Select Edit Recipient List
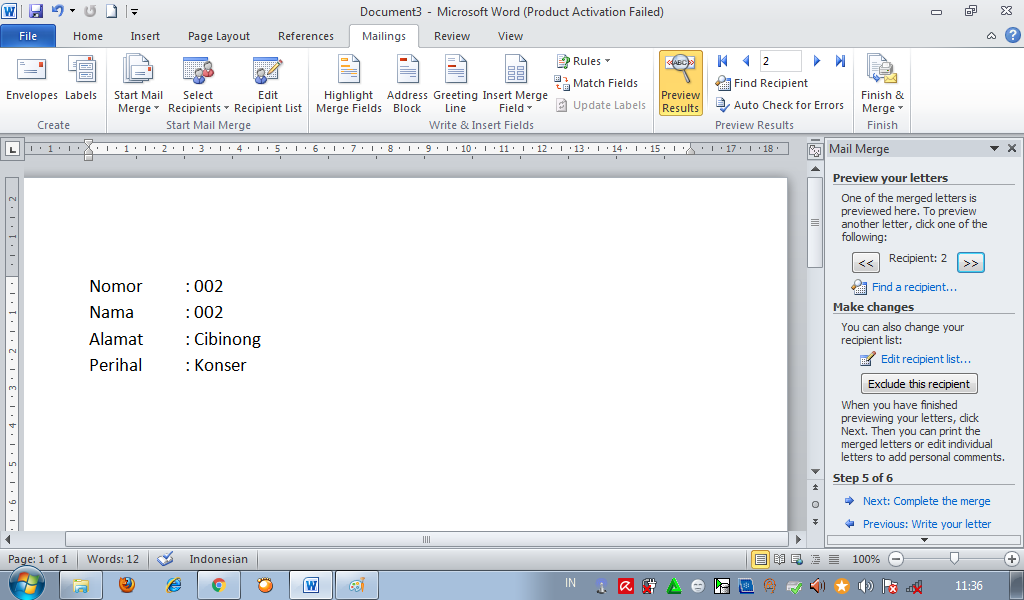The image size is (1024, 600). [266, 82]
